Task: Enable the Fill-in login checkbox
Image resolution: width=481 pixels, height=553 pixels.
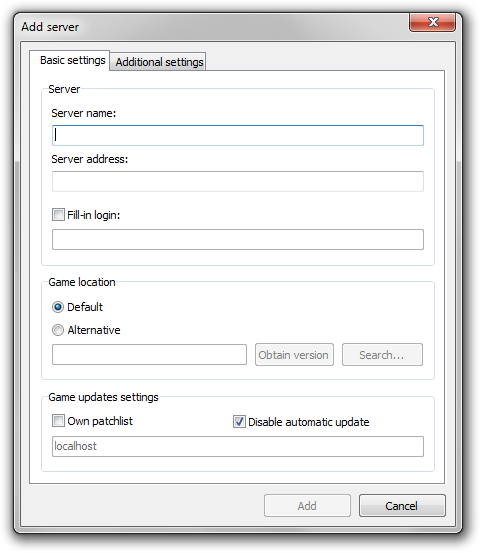Action: tap(58, 215)
